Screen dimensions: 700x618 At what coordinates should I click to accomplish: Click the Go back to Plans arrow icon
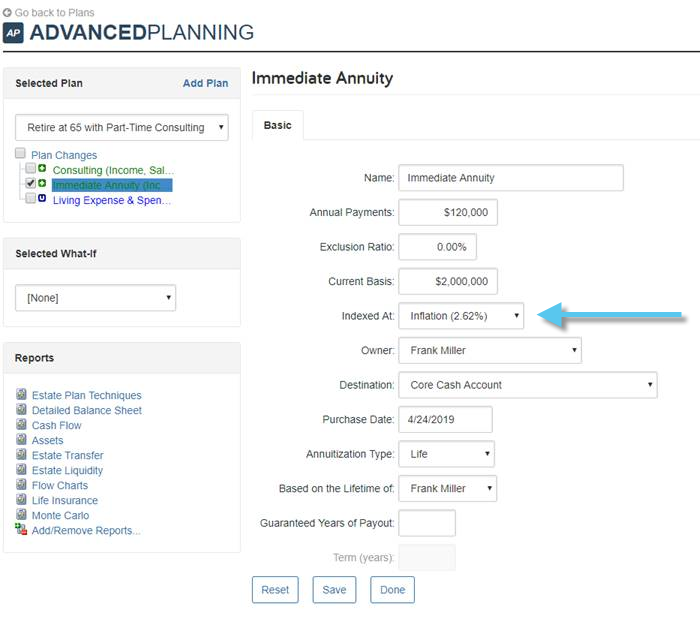(x=7, y=13)
